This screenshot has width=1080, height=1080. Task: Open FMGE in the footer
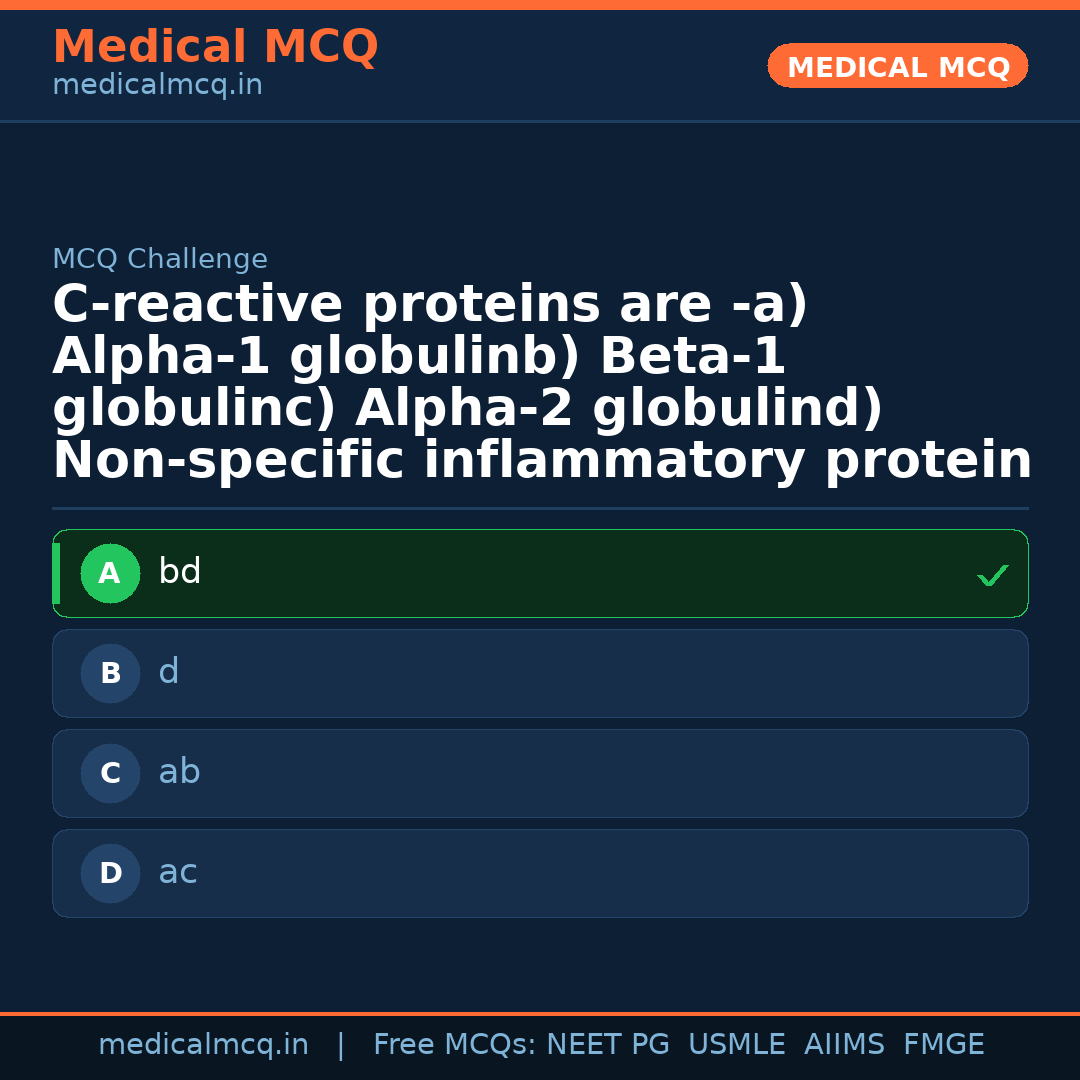(943, 1045)
